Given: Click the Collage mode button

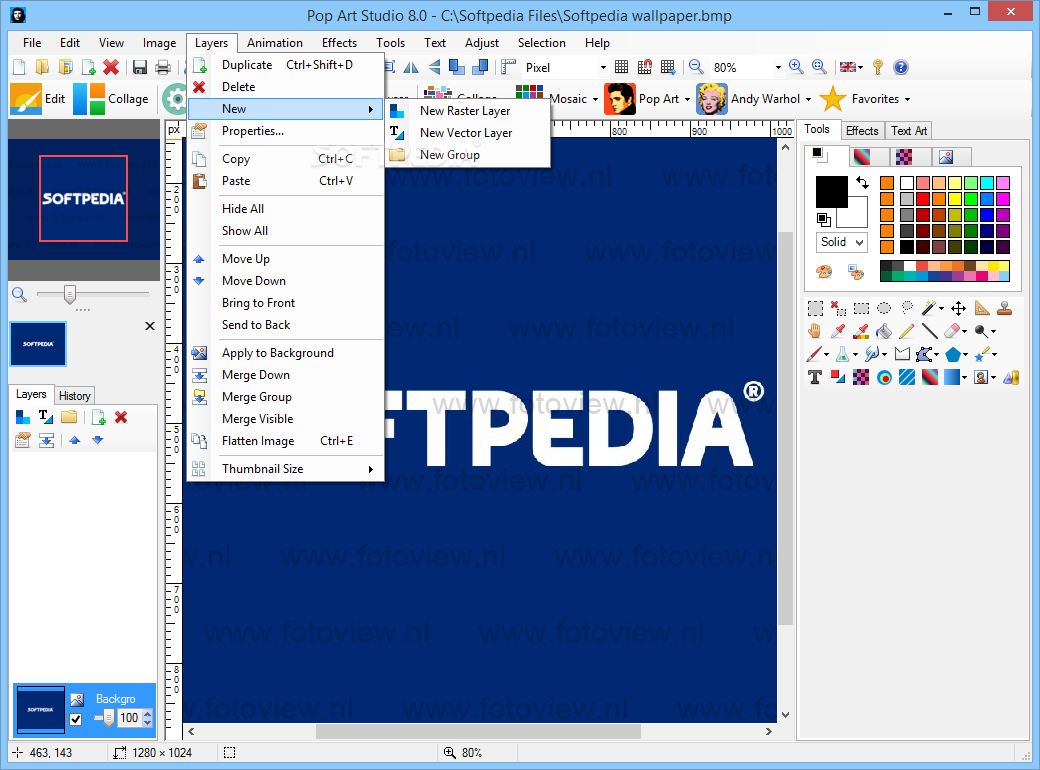Looking at the screenshot, I should pyautogui.click(x=111, y=99).
